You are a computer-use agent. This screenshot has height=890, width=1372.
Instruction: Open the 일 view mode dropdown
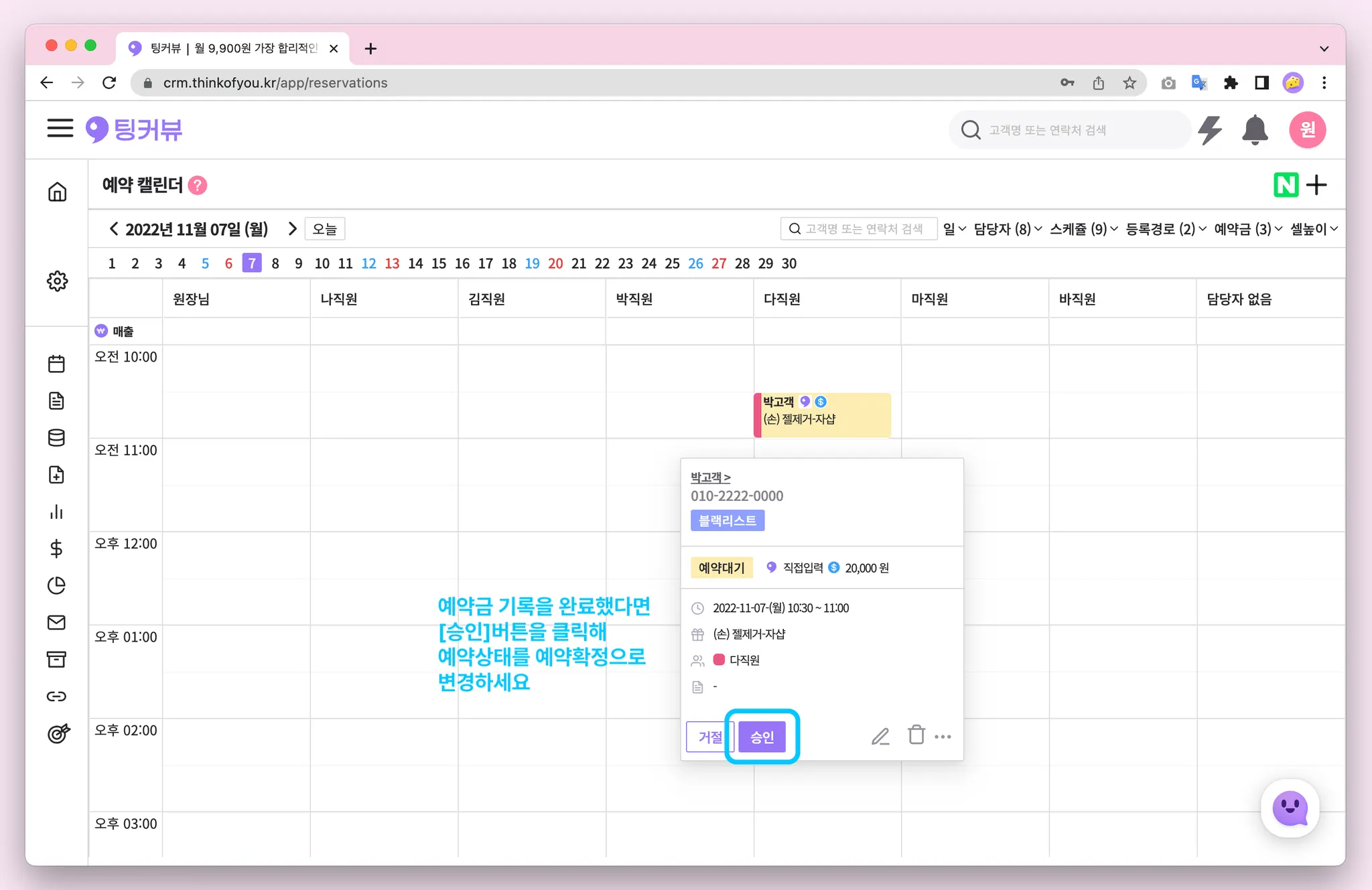click(954, 229)
